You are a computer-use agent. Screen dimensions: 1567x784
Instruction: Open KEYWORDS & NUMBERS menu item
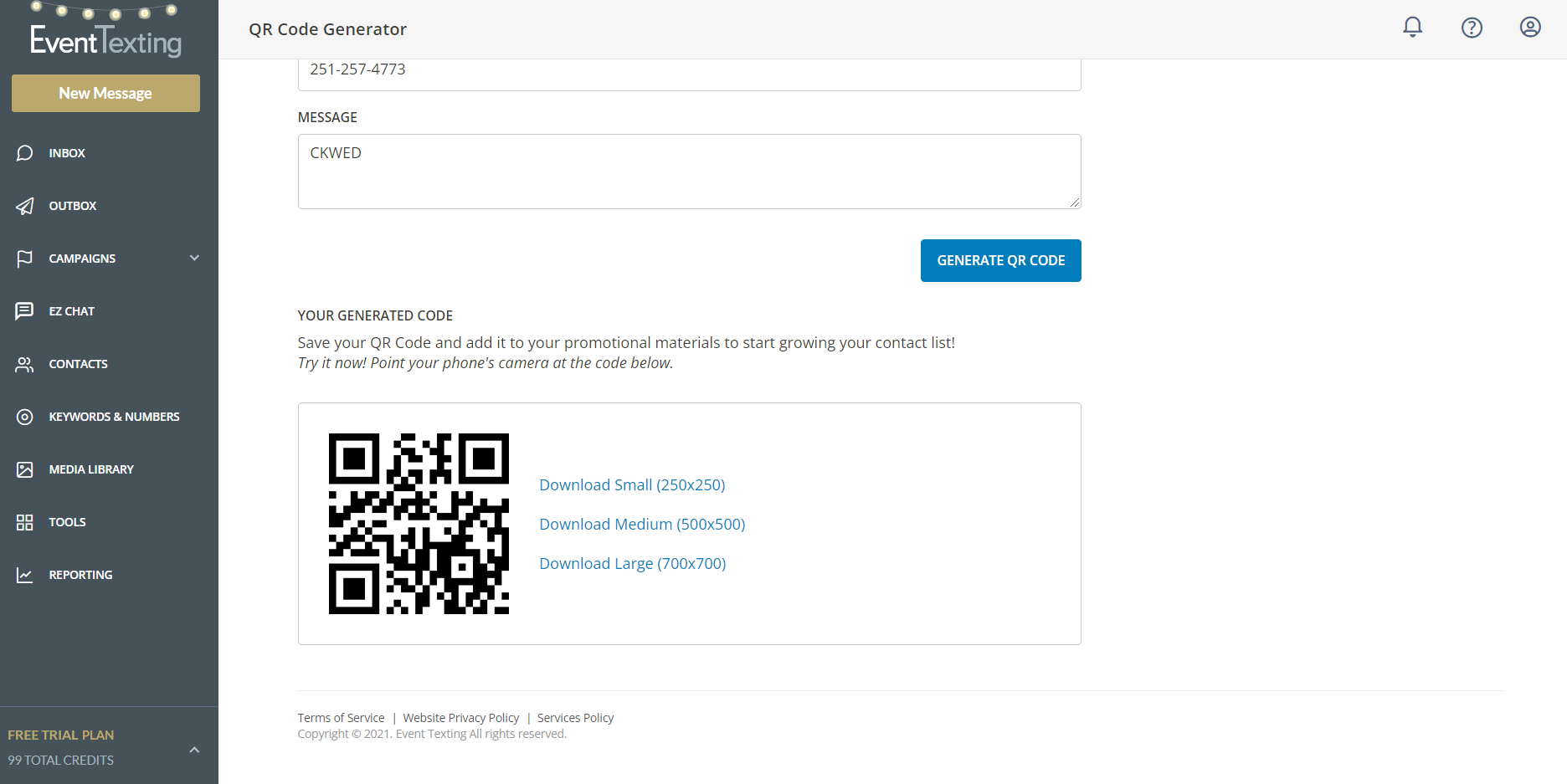tap(115, 417)
